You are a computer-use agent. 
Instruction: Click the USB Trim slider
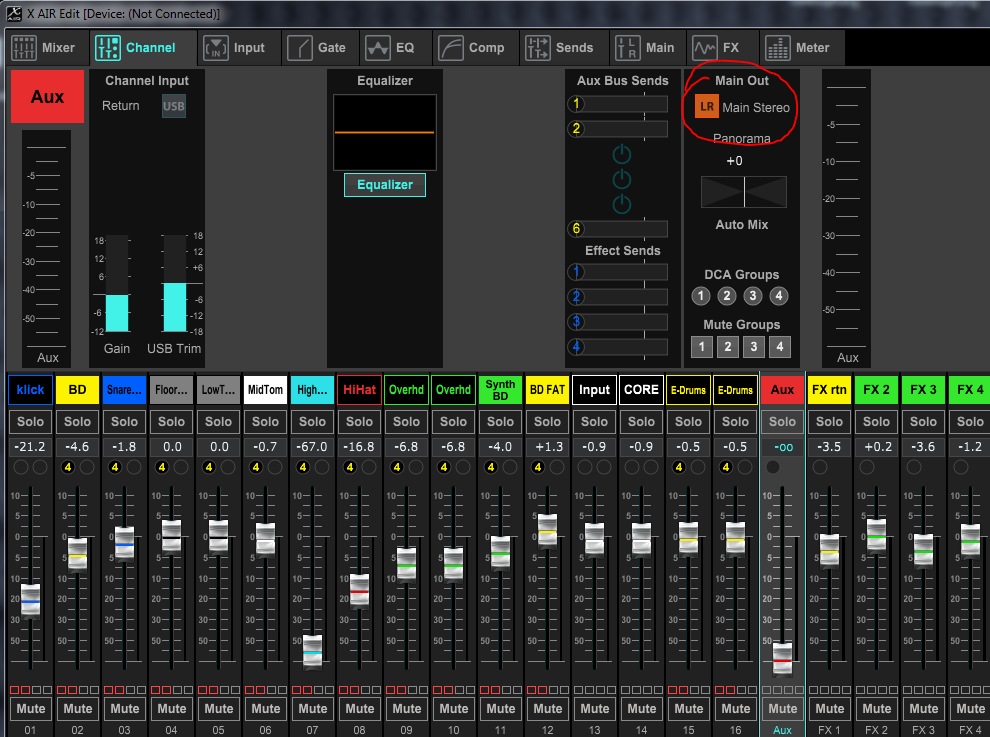175,284
